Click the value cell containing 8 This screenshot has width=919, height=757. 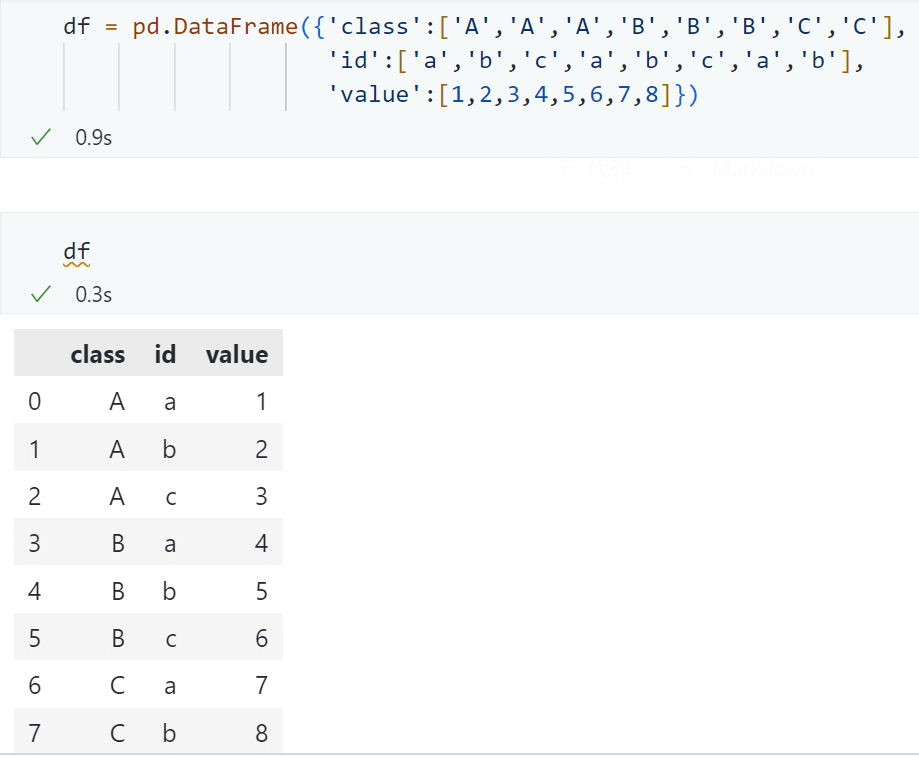(261, 733)
